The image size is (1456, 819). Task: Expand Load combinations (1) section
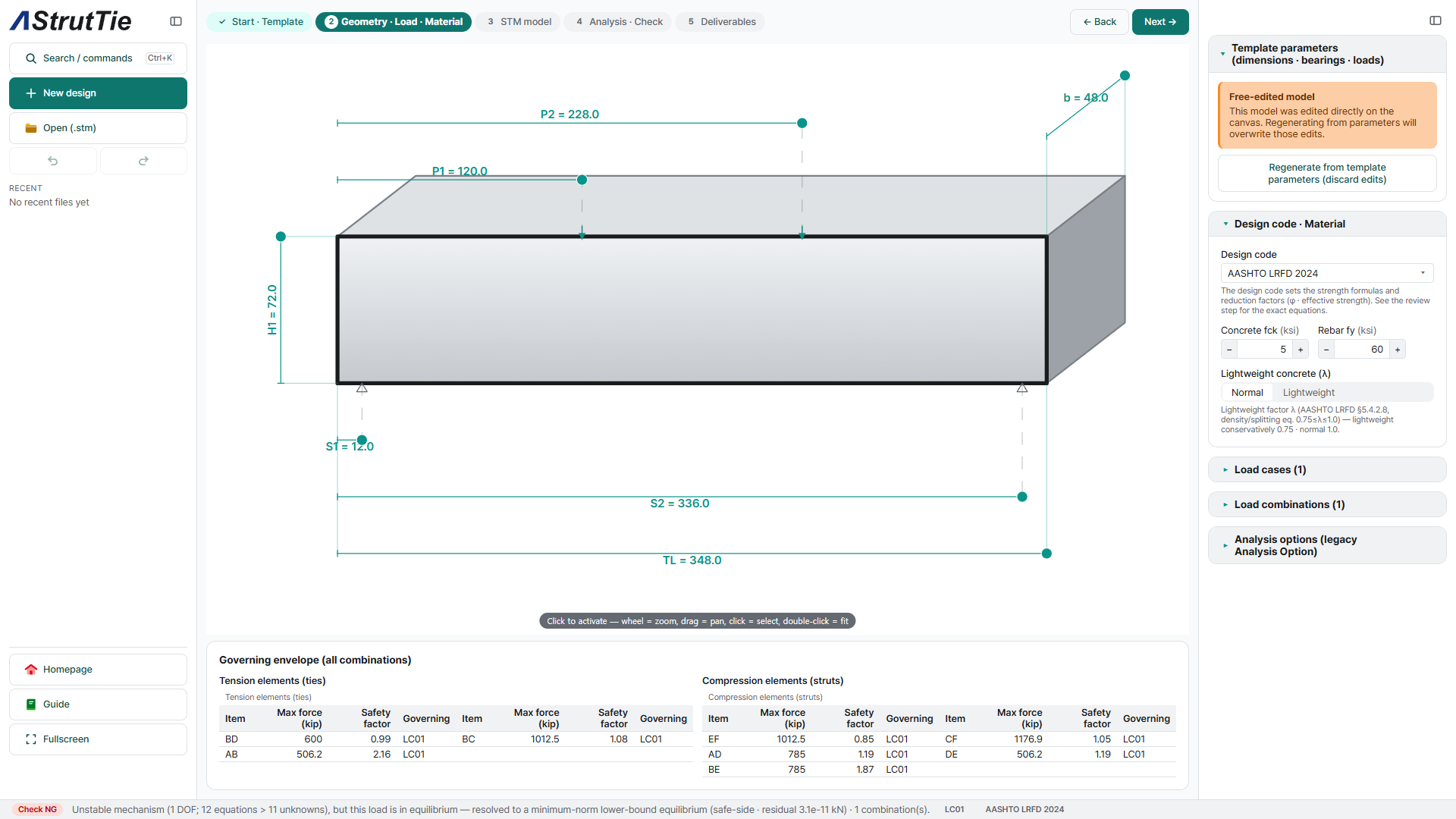point(1327,504)
